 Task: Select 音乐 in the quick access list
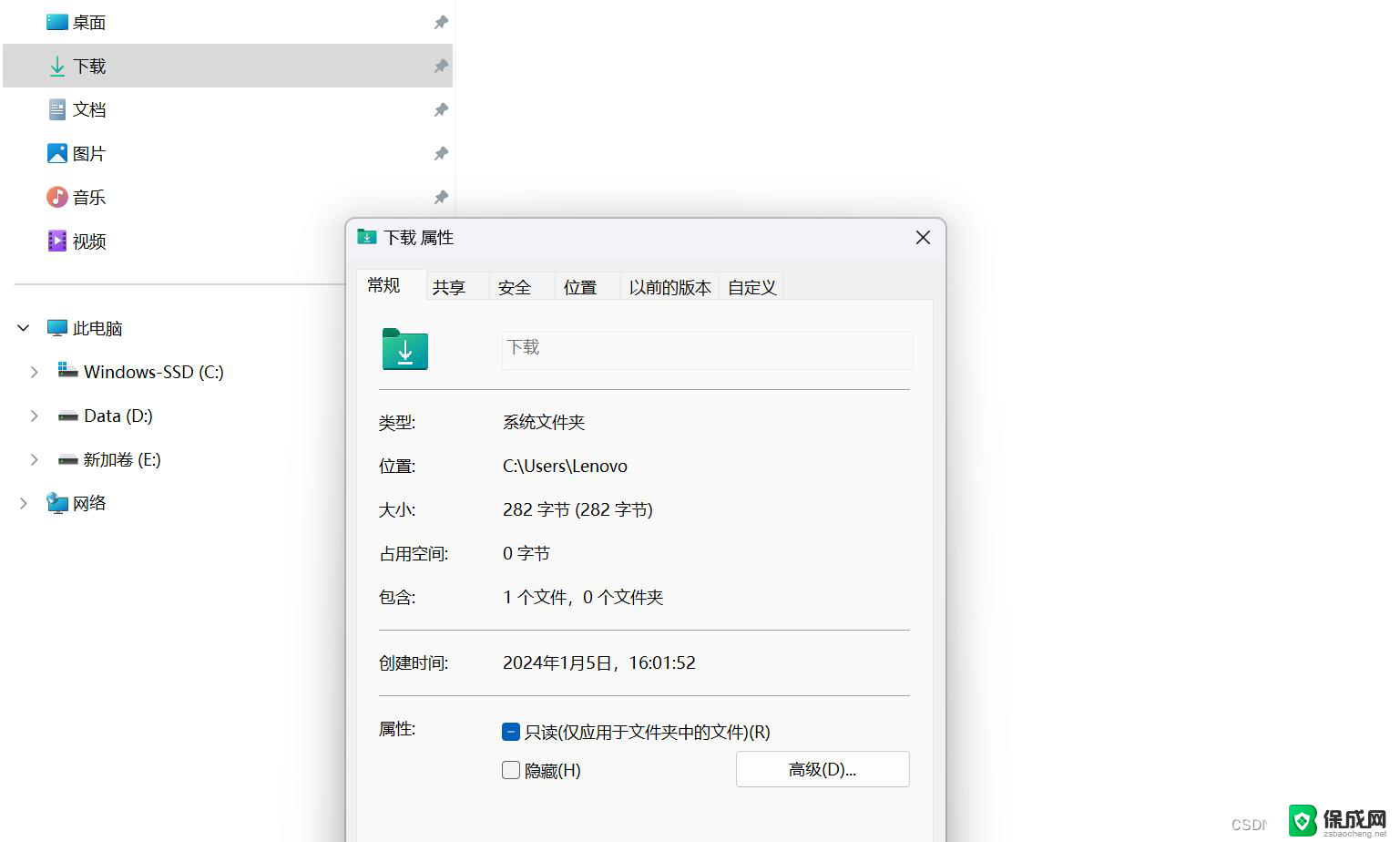tap(89, 197)
